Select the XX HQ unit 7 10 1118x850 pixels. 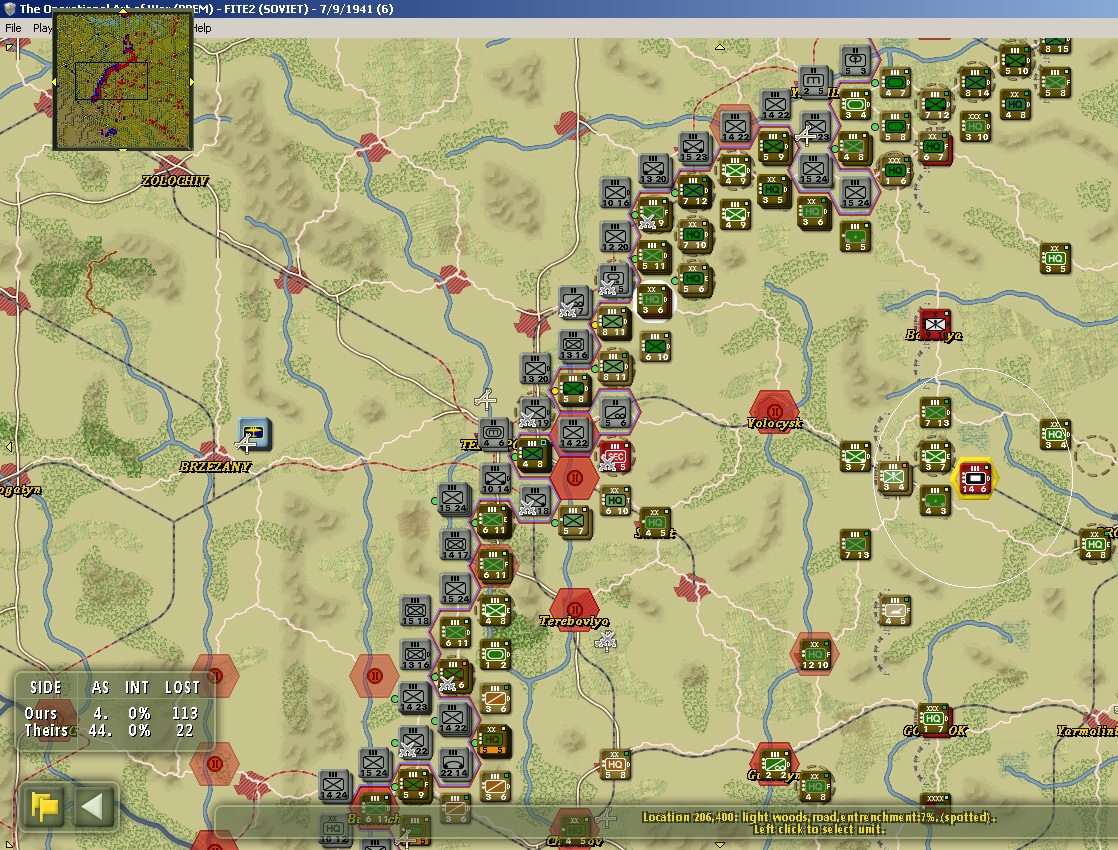tap(694, 236)
